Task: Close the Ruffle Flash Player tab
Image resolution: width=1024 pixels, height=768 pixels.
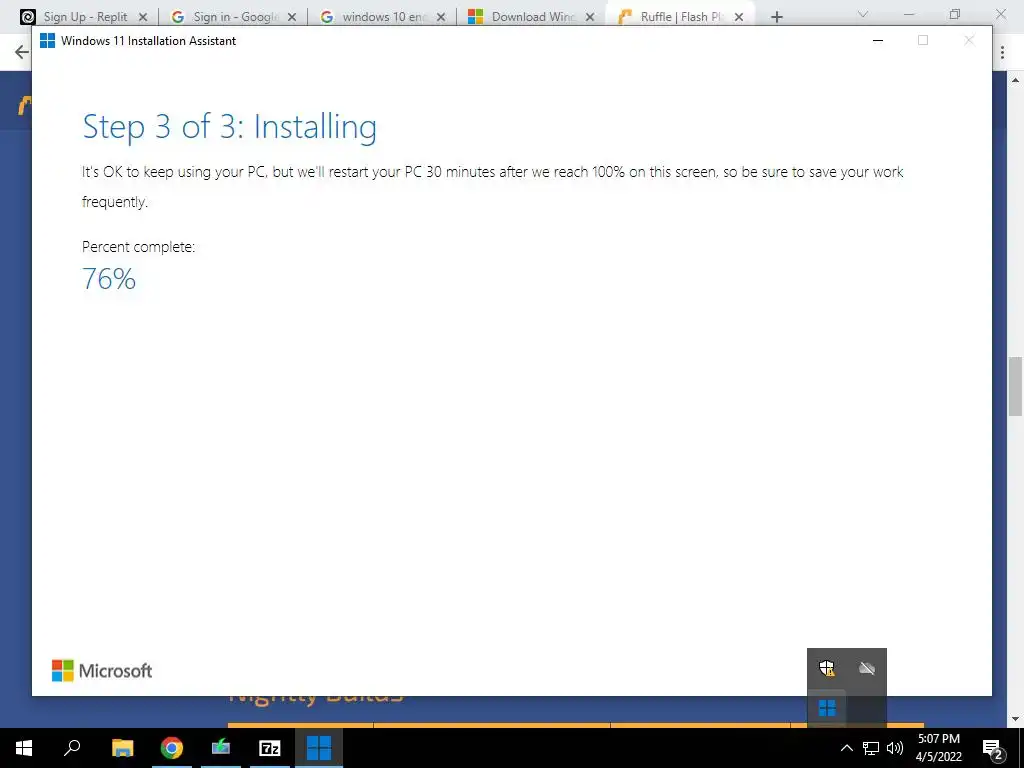Action: tap(739, 17)
